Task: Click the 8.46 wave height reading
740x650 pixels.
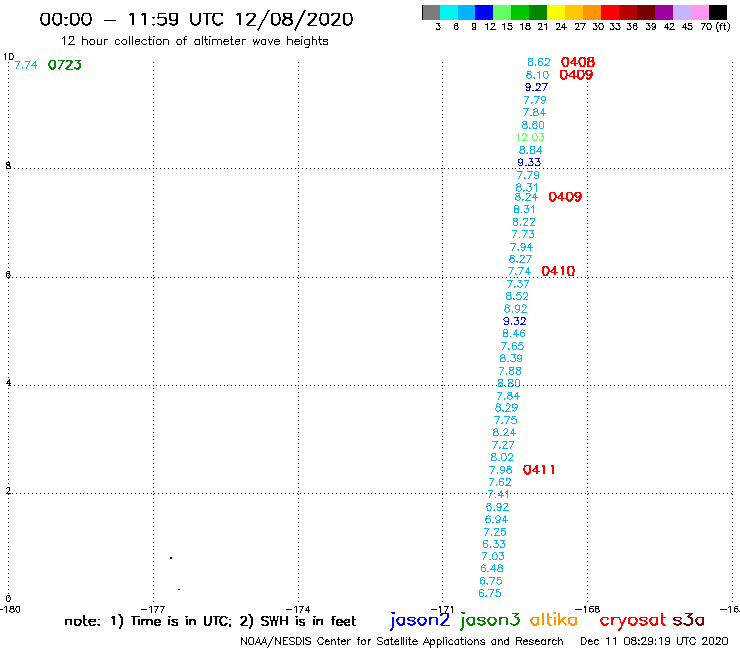Action: click(513, 333)
